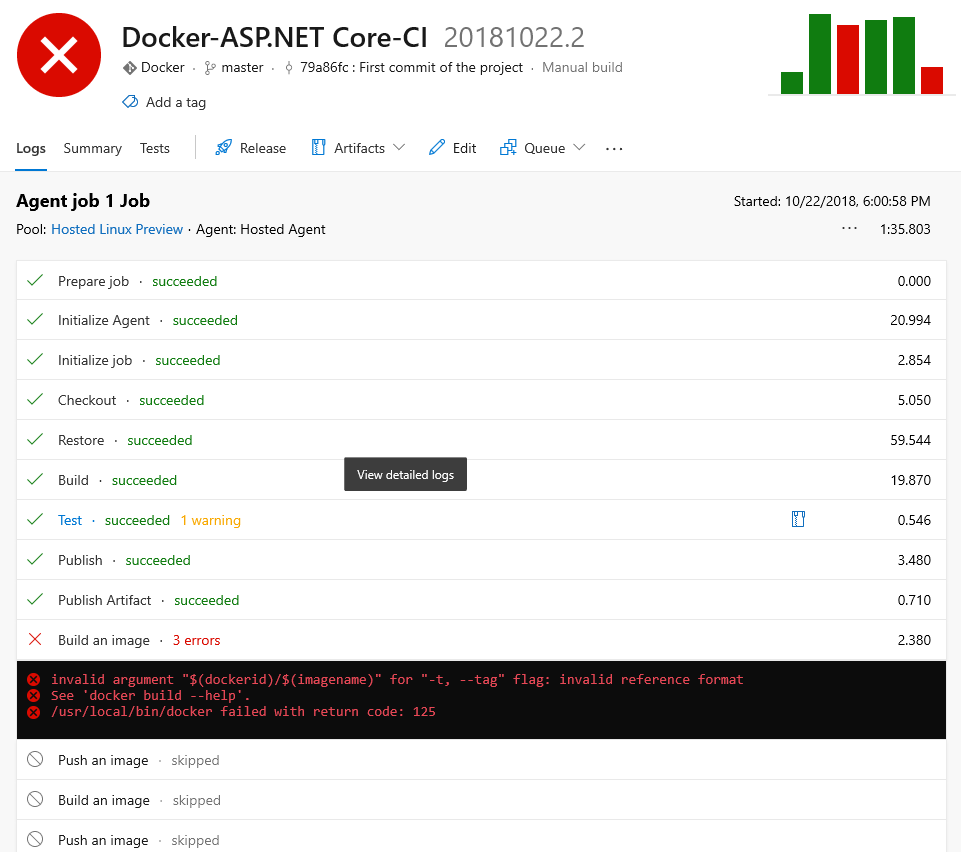961x852 pixels.
Task: Click the '3 errors' label
Action: (196, 641)
